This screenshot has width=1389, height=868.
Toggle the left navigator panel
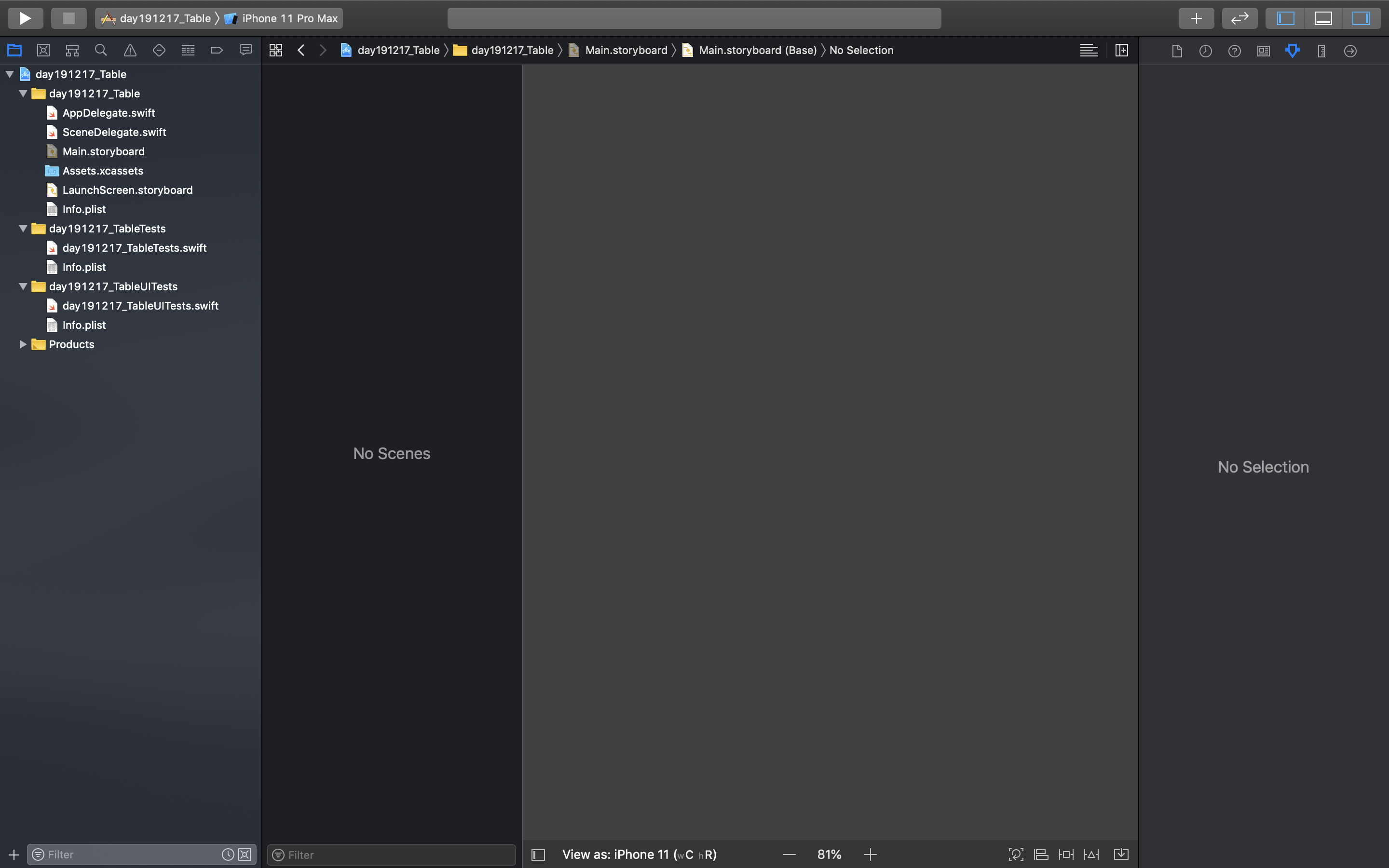point(1285,18)
